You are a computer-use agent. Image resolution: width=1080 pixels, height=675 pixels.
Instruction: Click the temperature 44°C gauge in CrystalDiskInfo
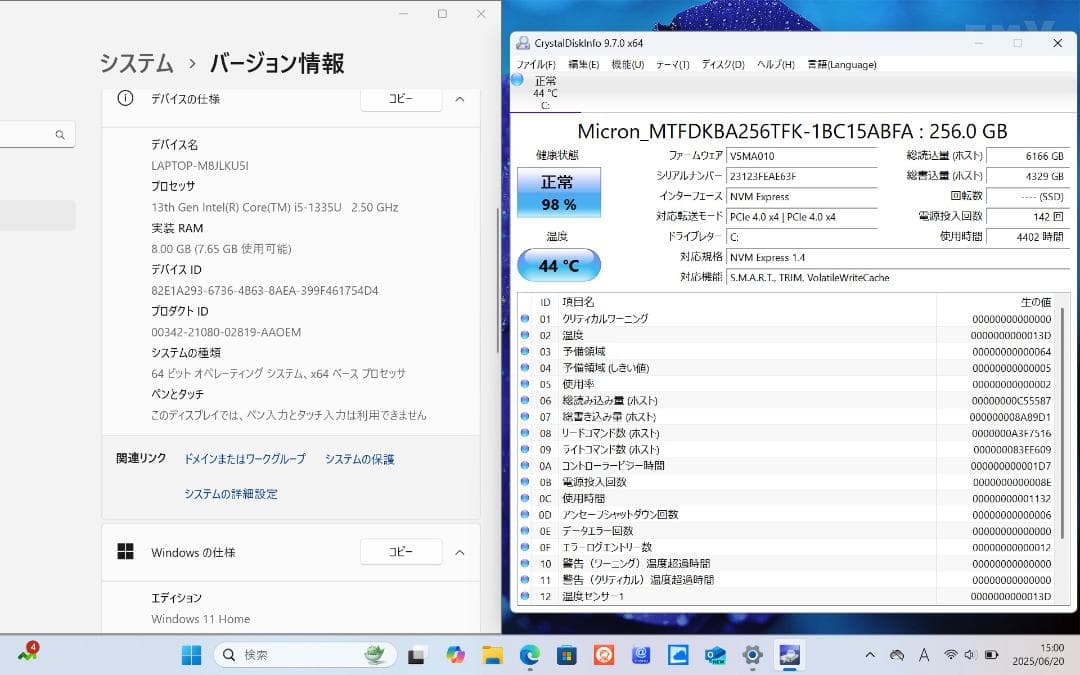click(x=559, y=264)
